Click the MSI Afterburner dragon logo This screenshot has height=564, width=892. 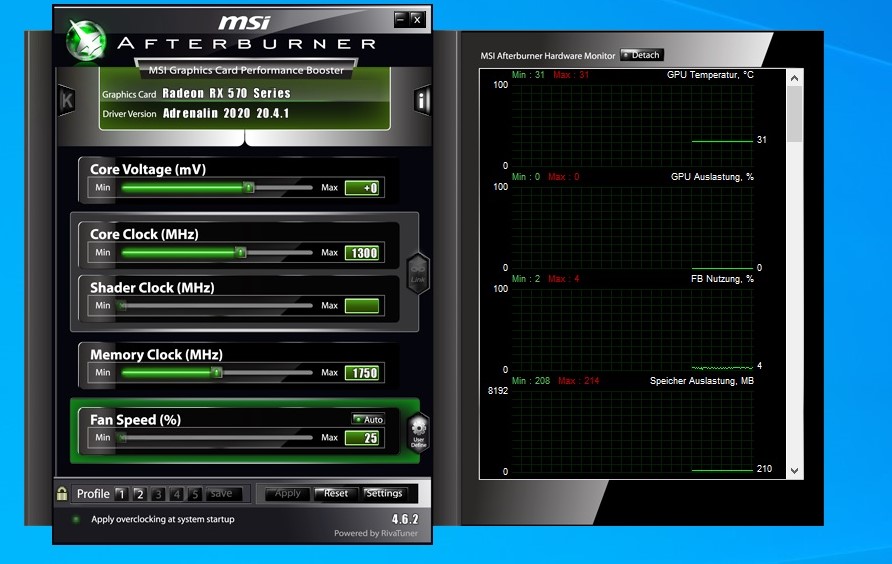click(x=86, y=40)
